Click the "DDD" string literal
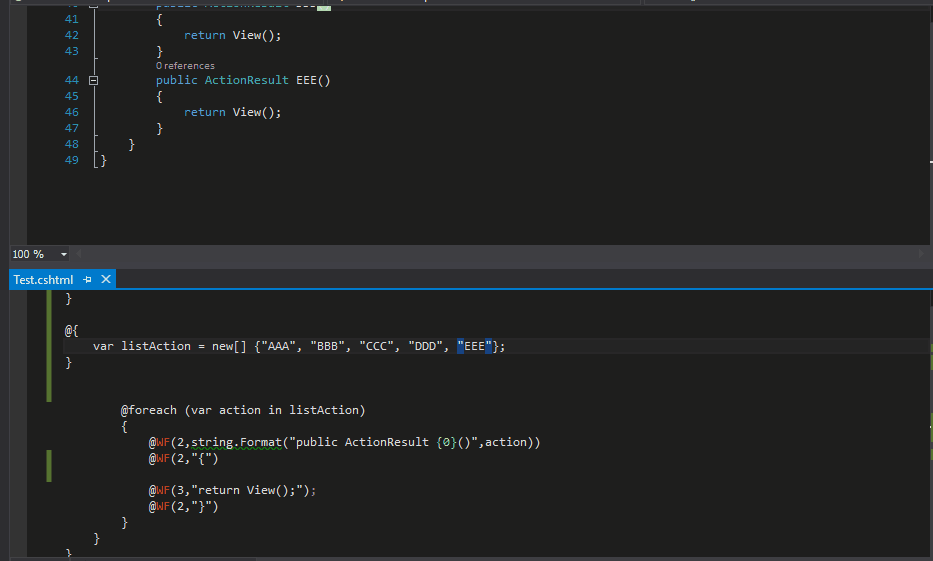This screenshot has height=561, width=933. (425, 346)
